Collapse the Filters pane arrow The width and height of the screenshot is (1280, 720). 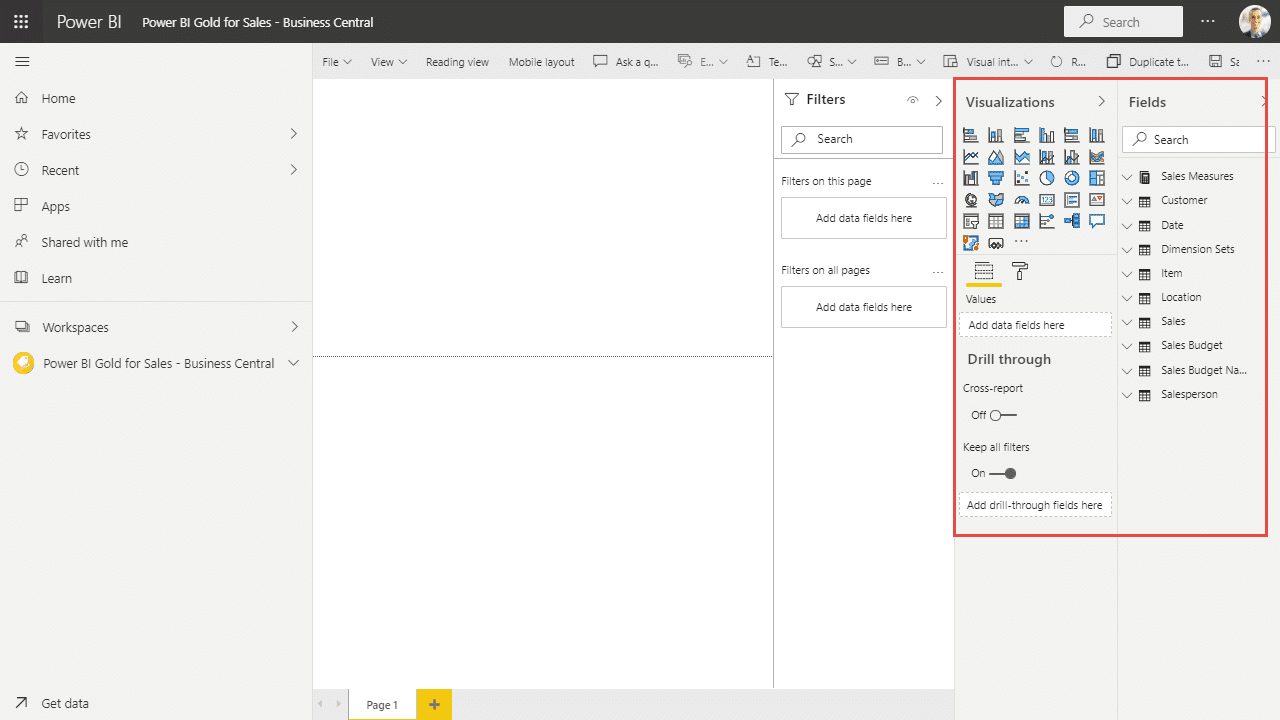(938, 100)
